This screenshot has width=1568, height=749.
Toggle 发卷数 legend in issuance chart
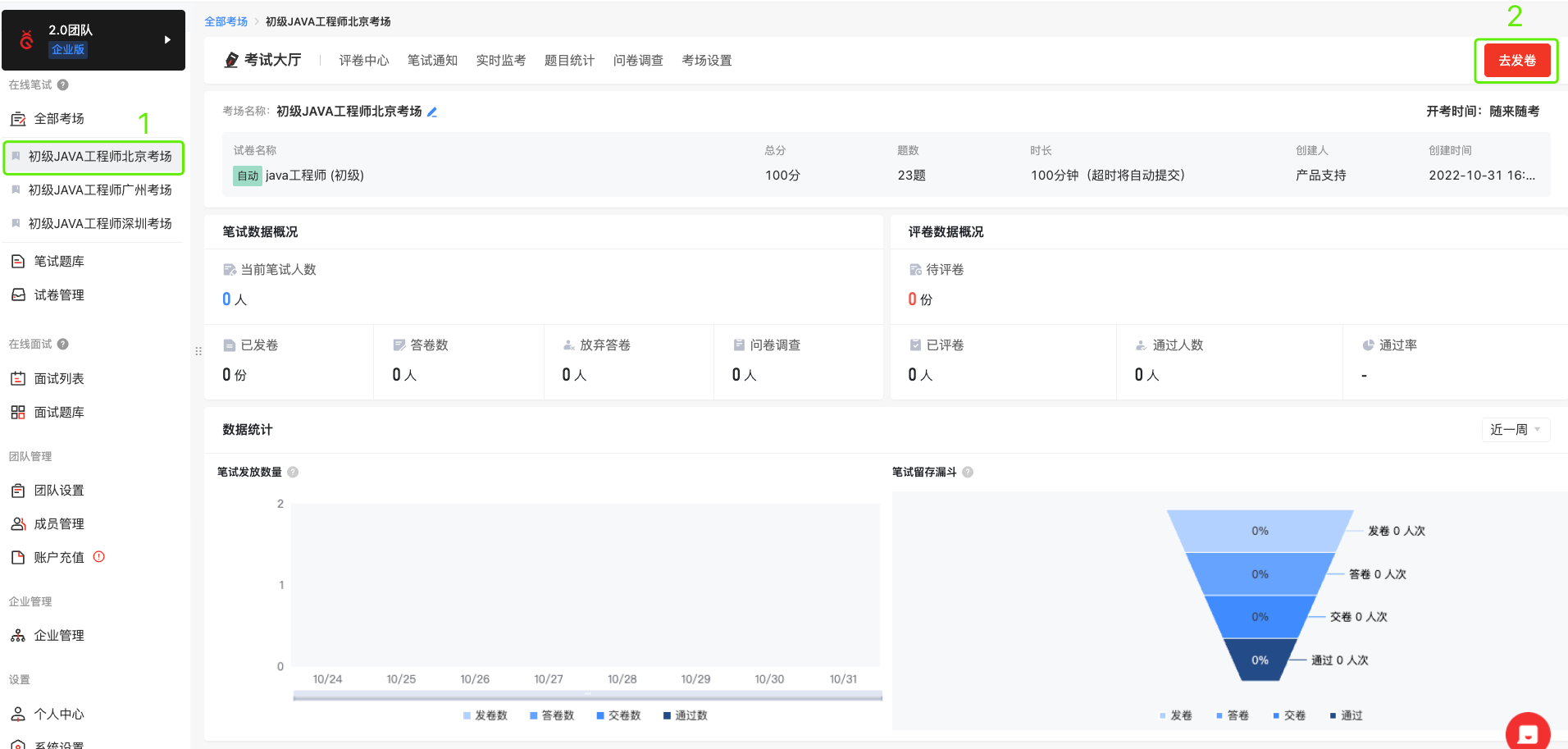tap(485, 715)
